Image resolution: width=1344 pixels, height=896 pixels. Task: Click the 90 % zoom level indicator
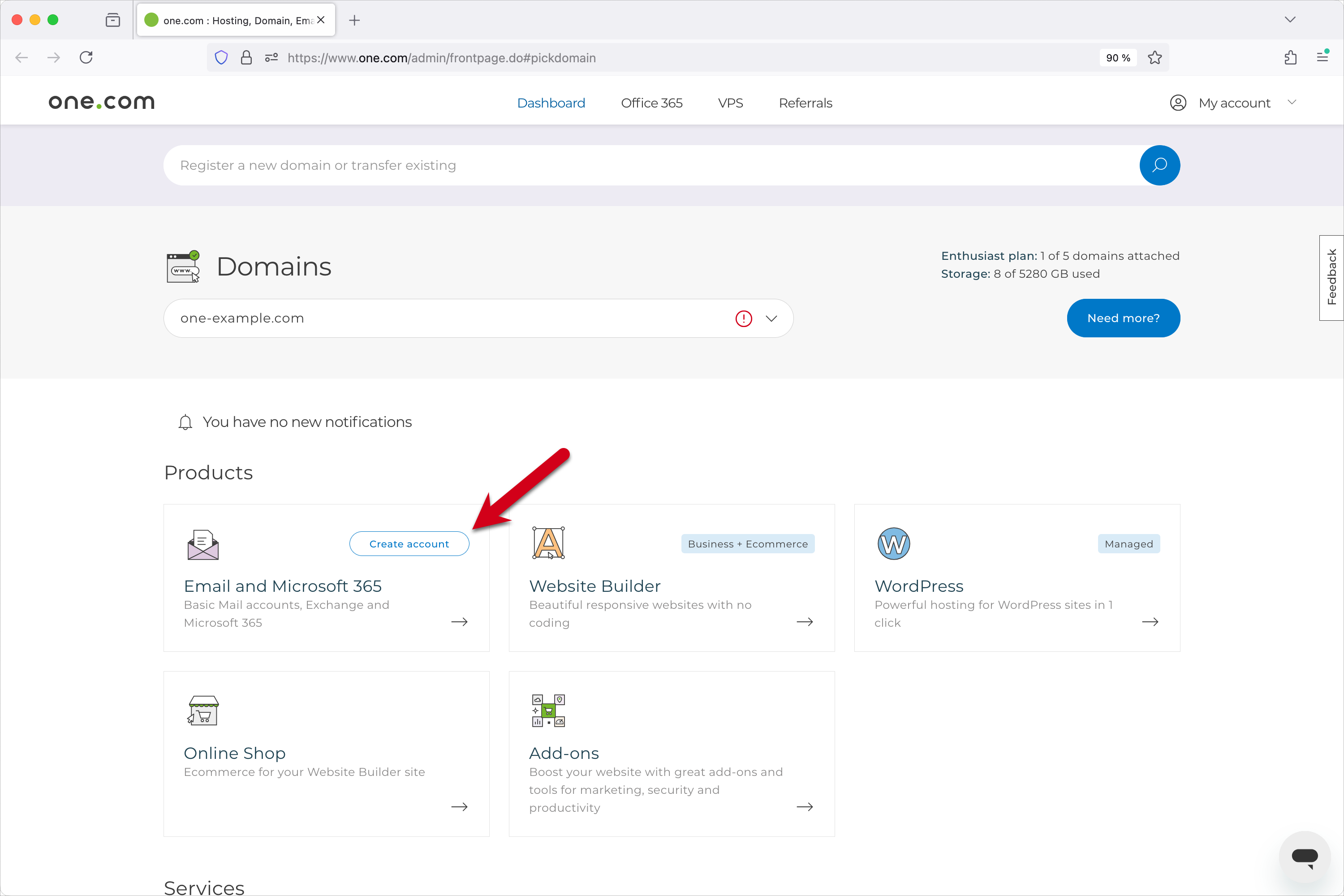pyautogui.click(x=1118, y=58)
